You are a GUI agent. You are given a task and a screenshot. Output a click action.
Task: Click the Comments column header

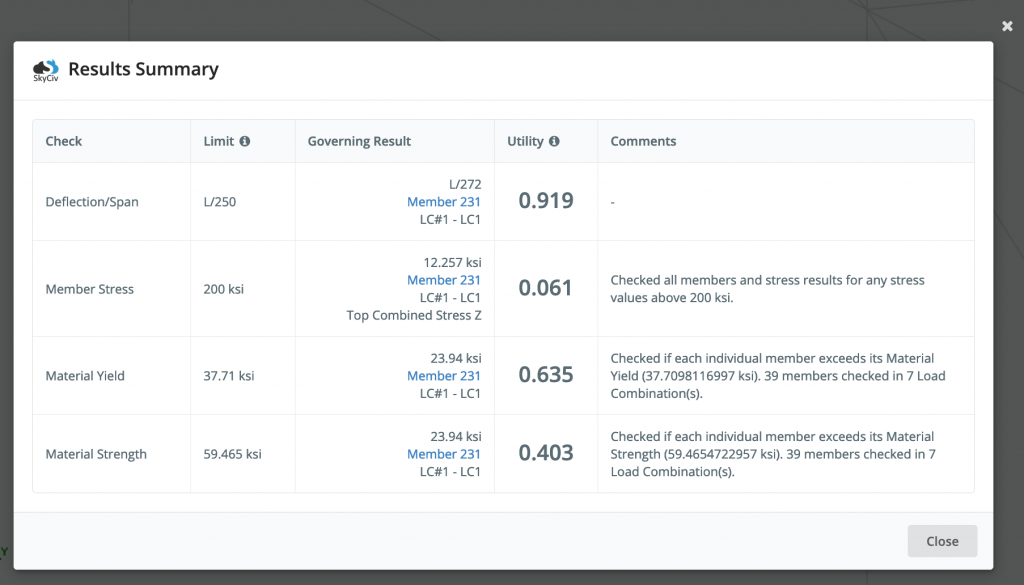(x=643, y=142)
